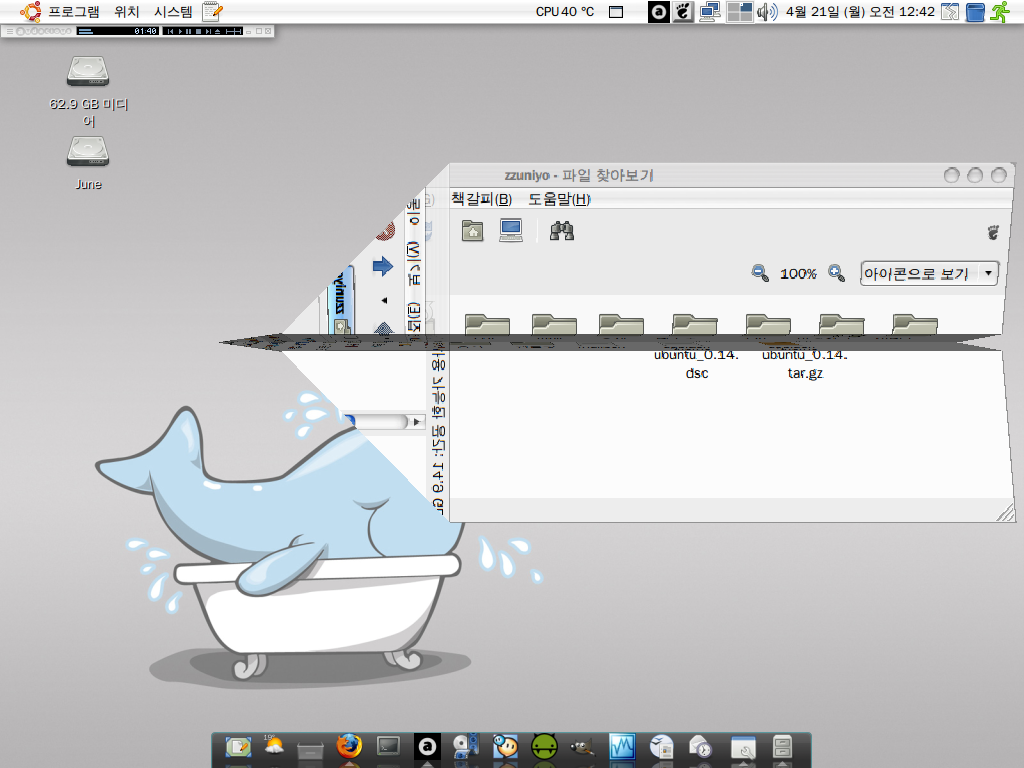
Task: Open the clock showing 오전 12:42
Action: tap(860, 12)
